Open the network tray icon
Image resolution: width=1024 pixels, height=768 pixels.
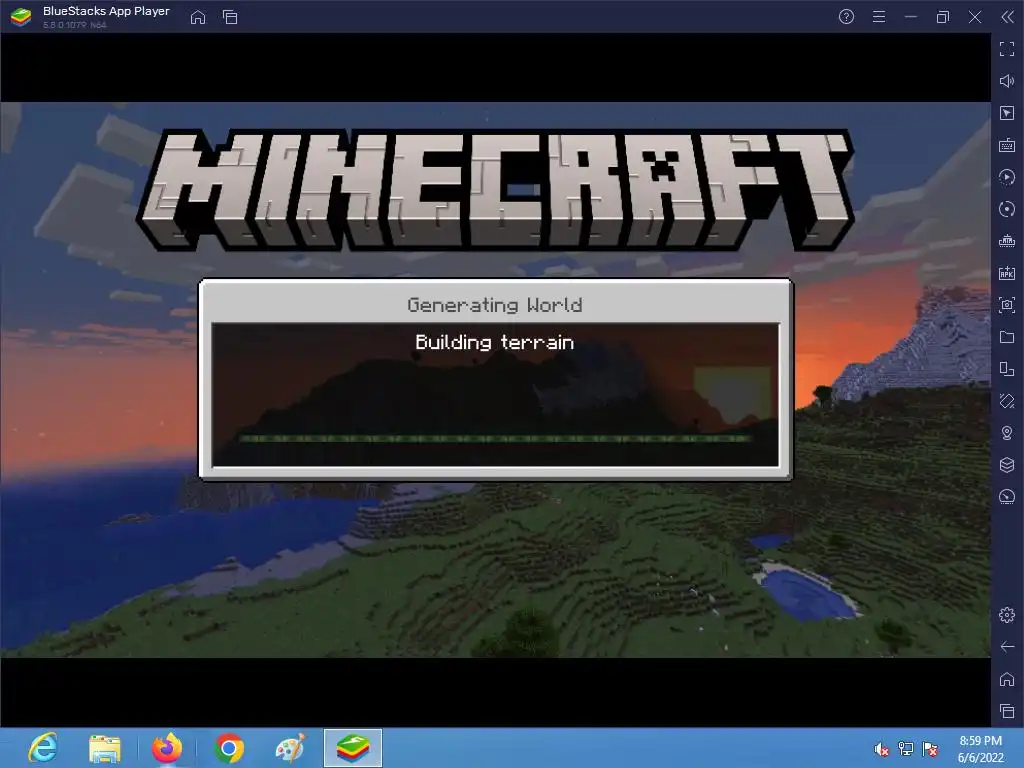click(906, 749)
